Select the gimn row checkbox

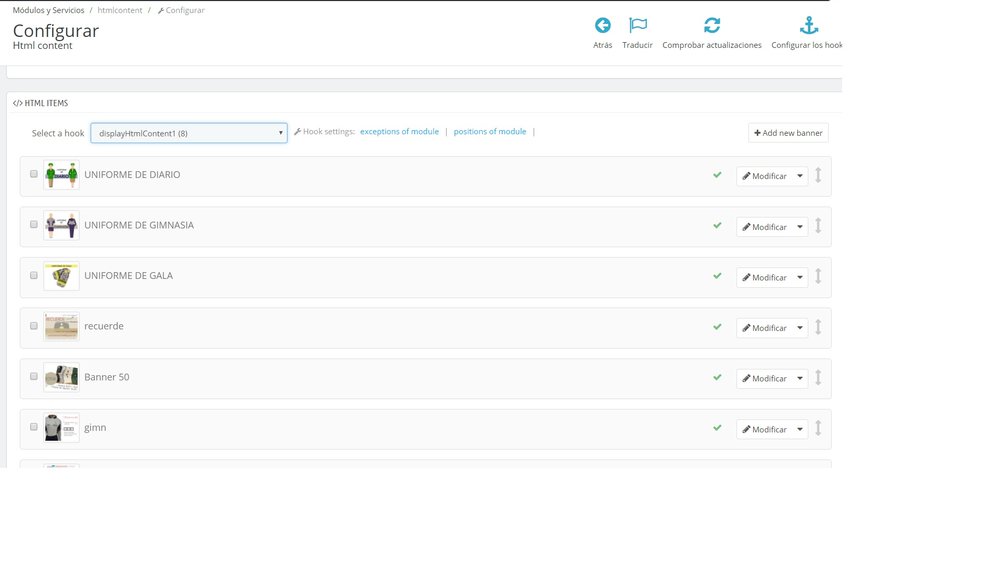click(x=34, y=427)
